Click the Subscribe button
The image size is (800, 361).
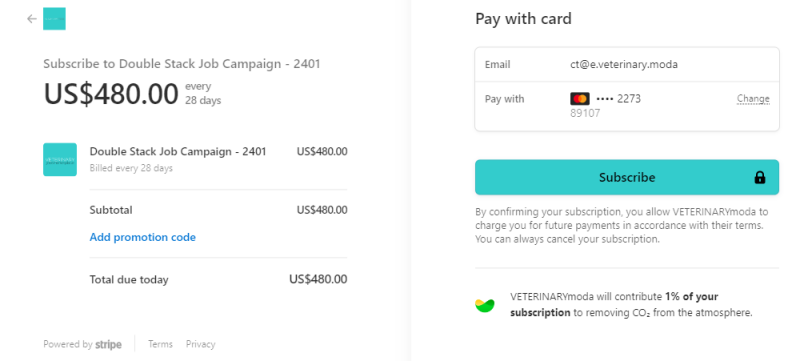coord(627,177)
